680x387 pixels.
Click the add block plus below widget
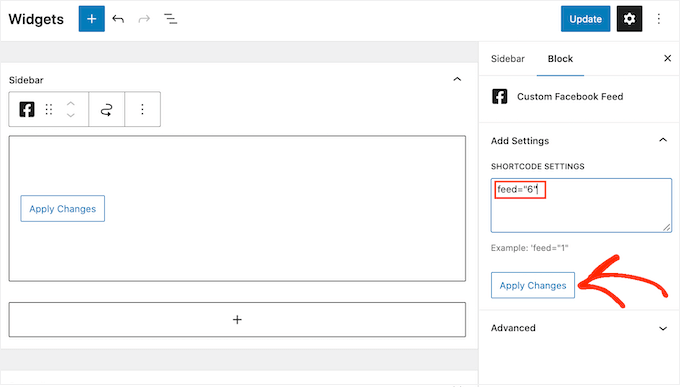[x=237, y=320]
